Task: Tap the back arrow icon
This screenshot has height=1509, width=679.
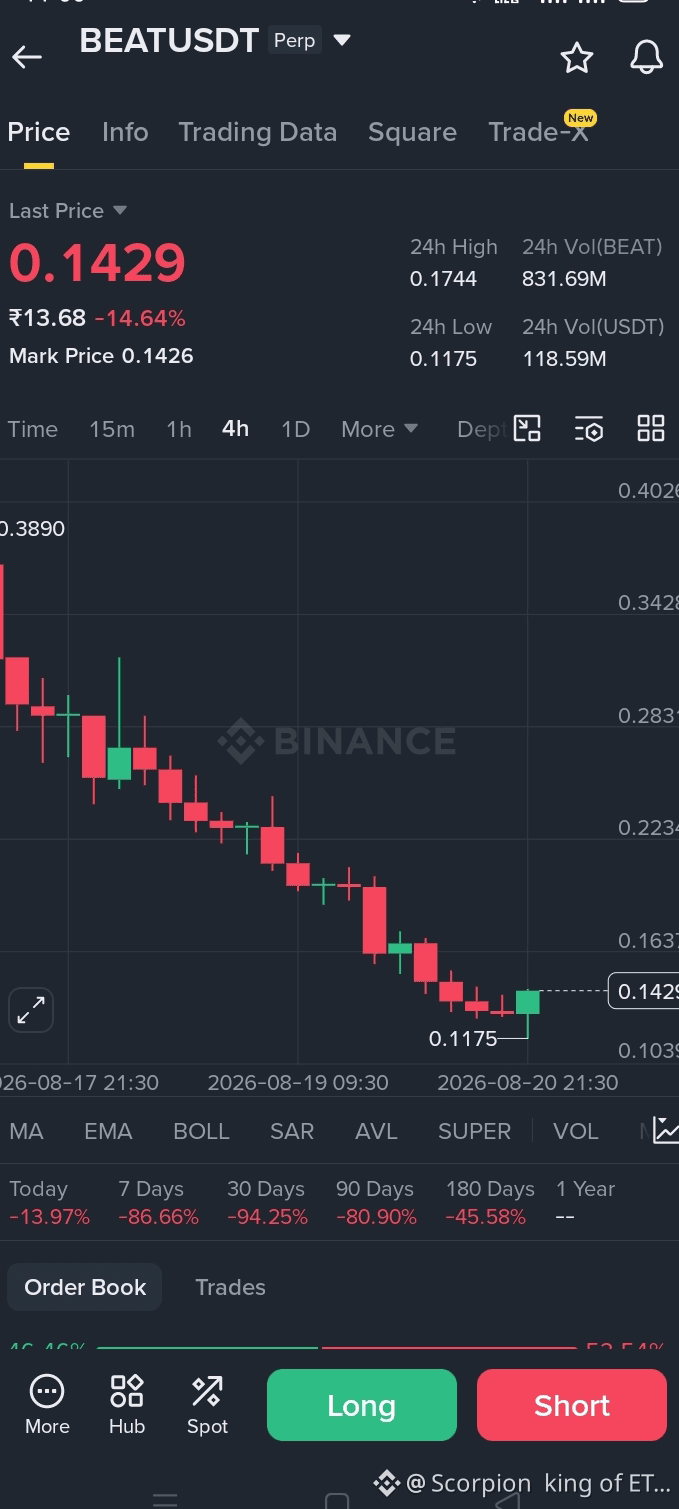Action: pos(27,57)
